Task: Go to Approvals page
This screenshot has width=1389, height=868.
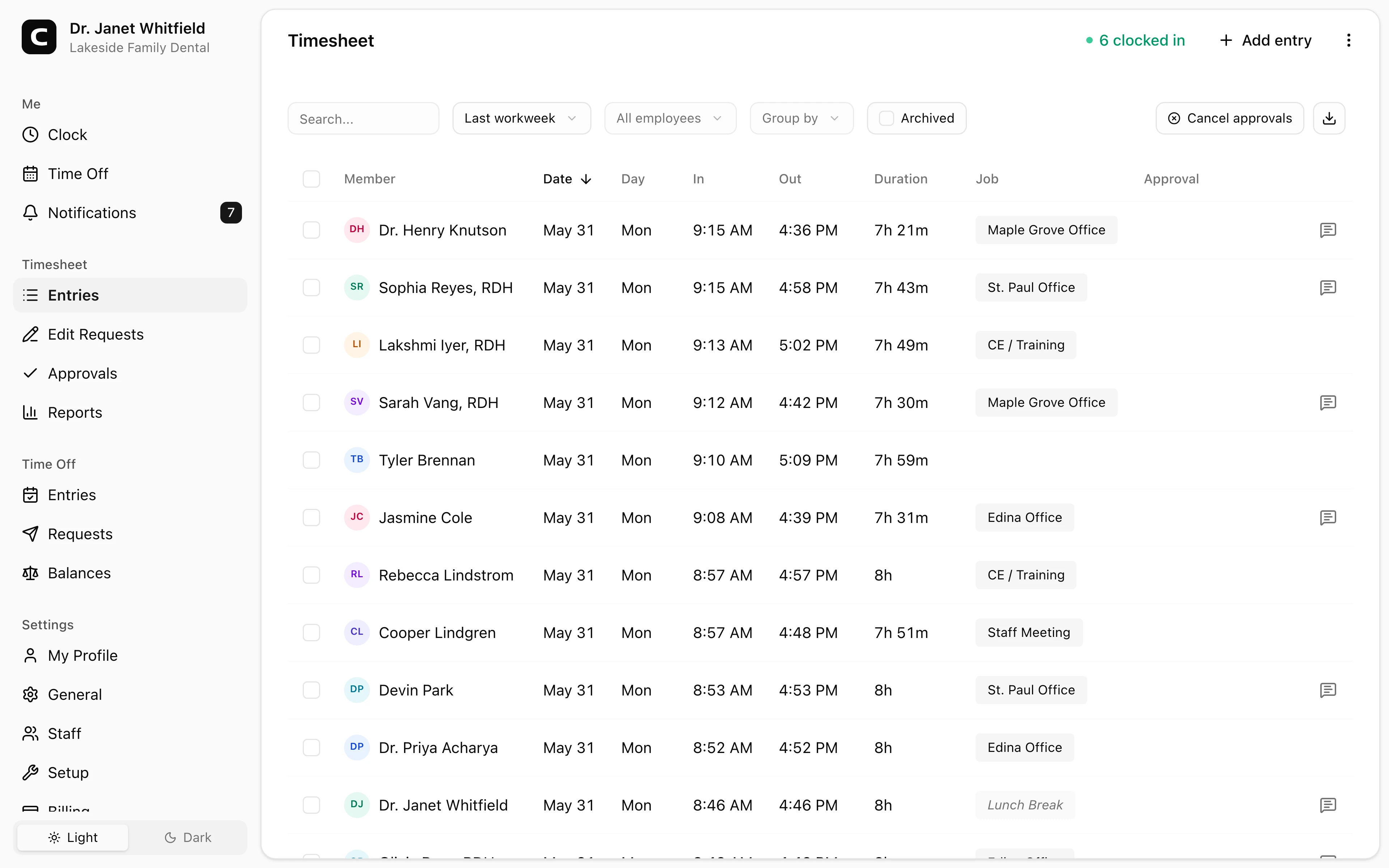Action: pyautogui.click(x=130, y=373)
